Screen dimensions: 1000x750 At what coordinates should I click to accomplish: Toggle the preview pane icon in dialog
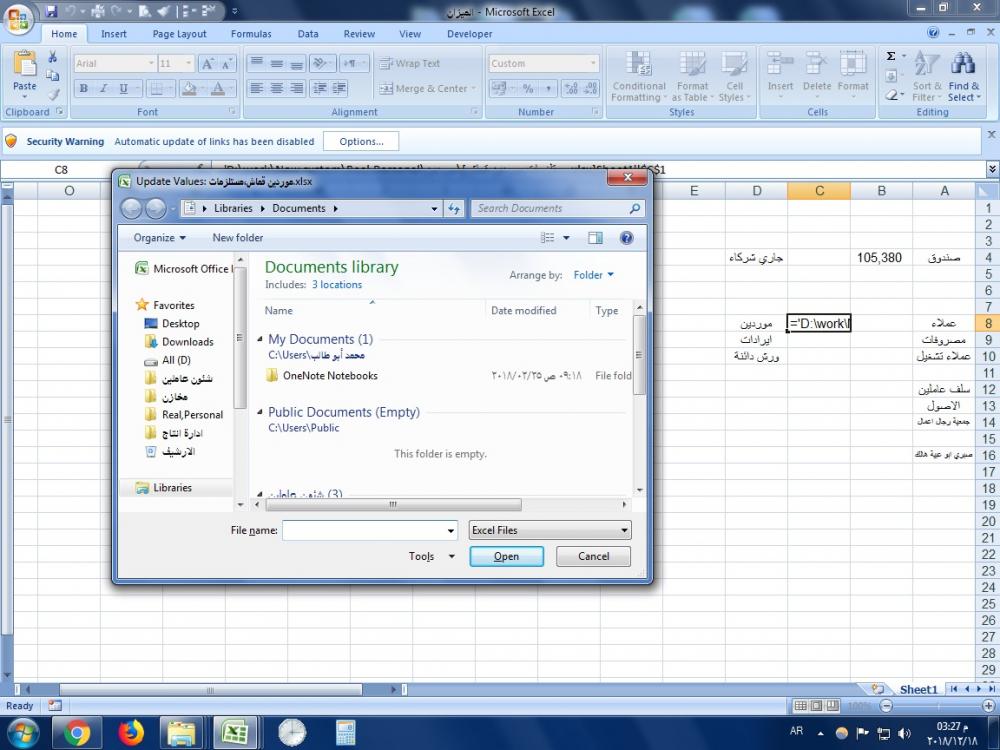click(x=595, y=238)
